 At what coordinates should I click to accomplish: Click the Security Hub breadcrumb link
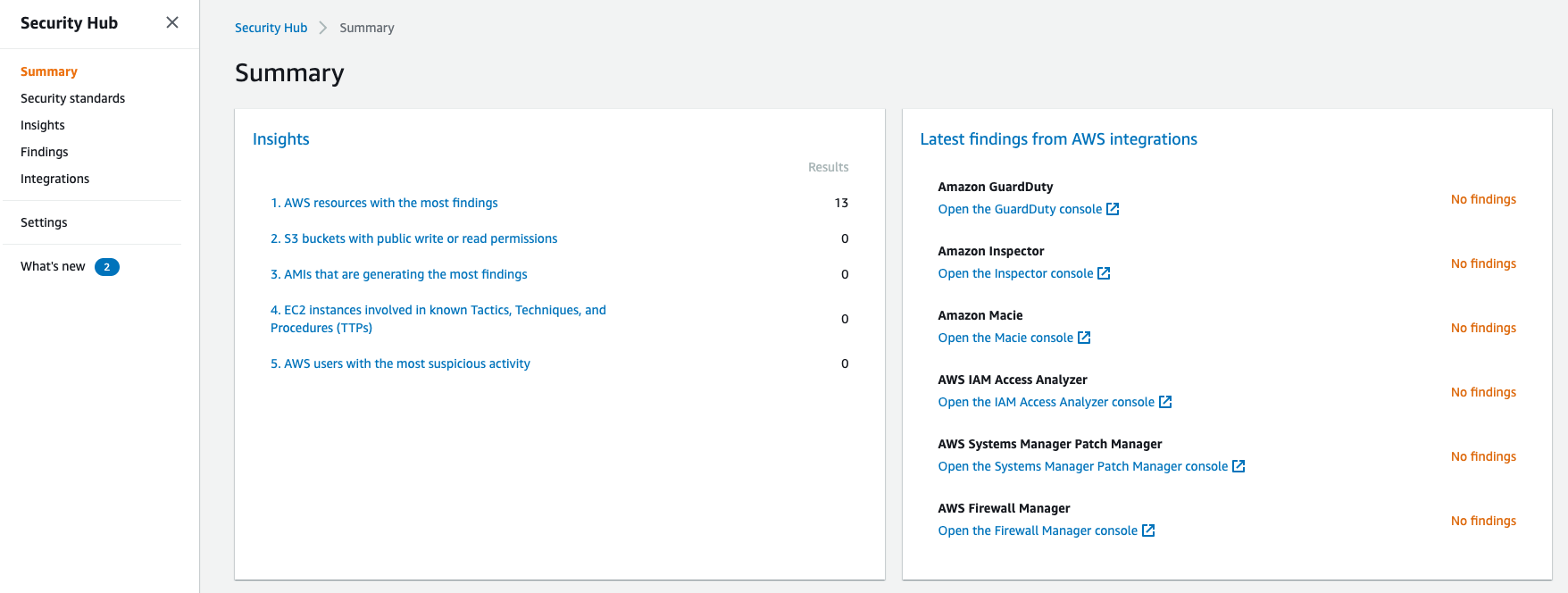271,28
